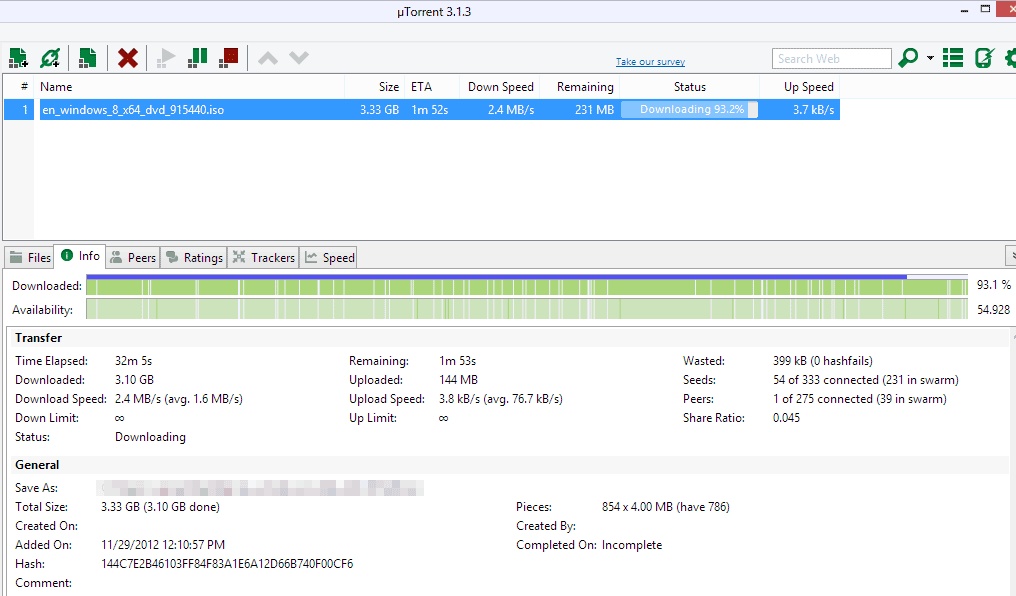Click Add Torrent from URL icon
This screenshot has height=596, width=1016.
pos(50,58)
